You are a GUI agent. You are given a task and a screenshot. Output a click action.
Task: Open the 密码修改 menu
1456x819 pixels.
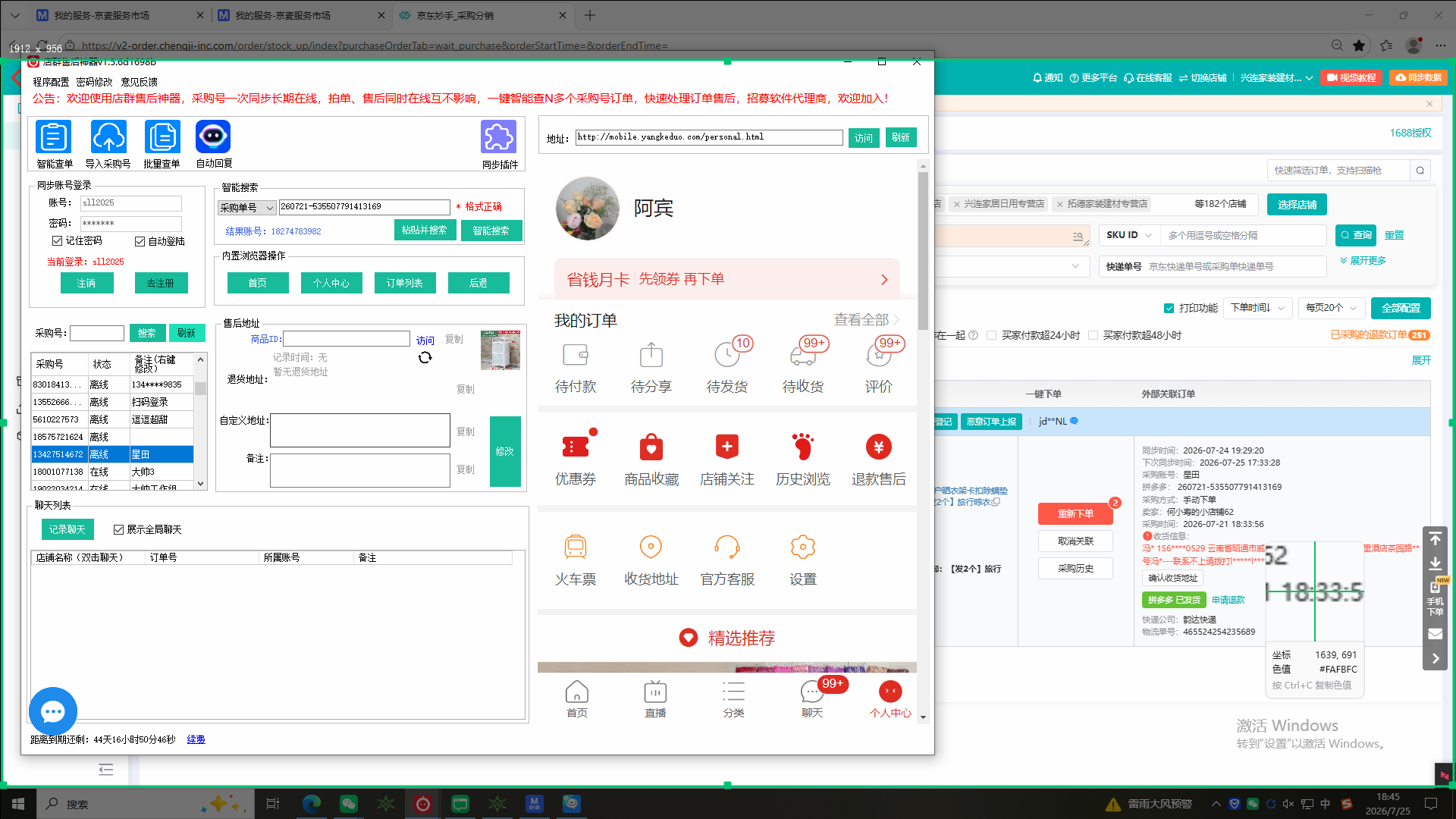(x=94, y=82)
